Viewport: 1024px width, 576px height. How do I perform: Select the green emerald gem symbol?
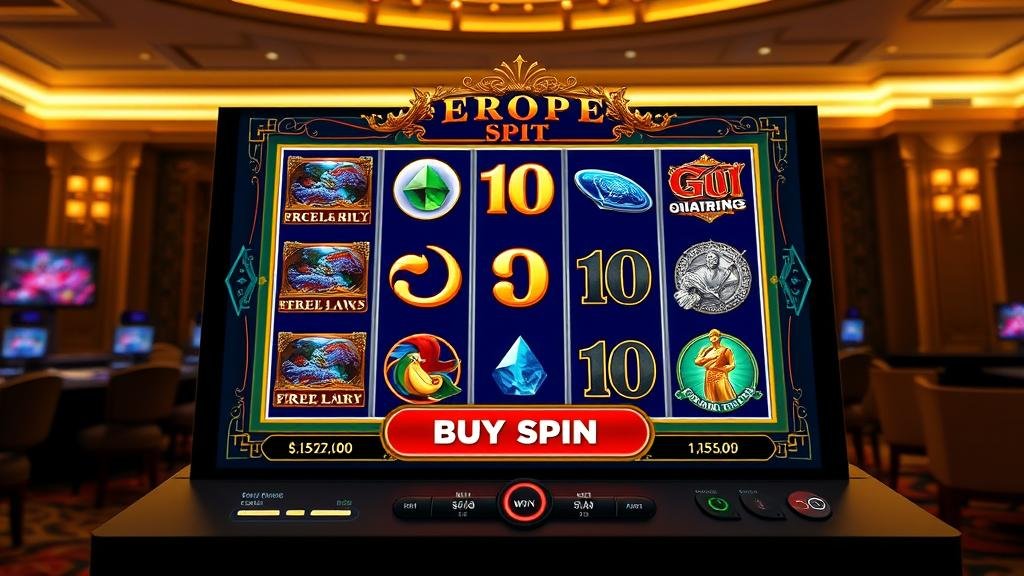pyautogui.click(x=427, y=189)
